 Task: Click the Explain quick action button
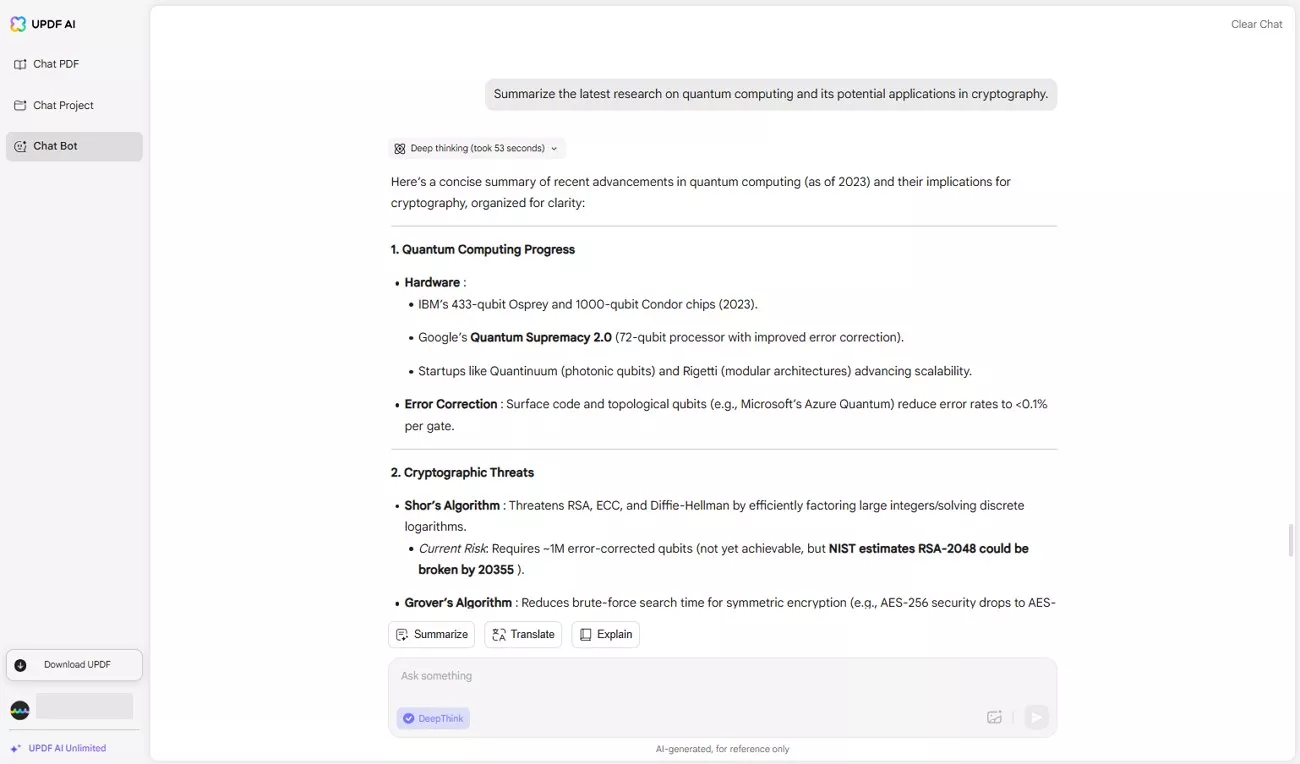click(x=605, y=634)
